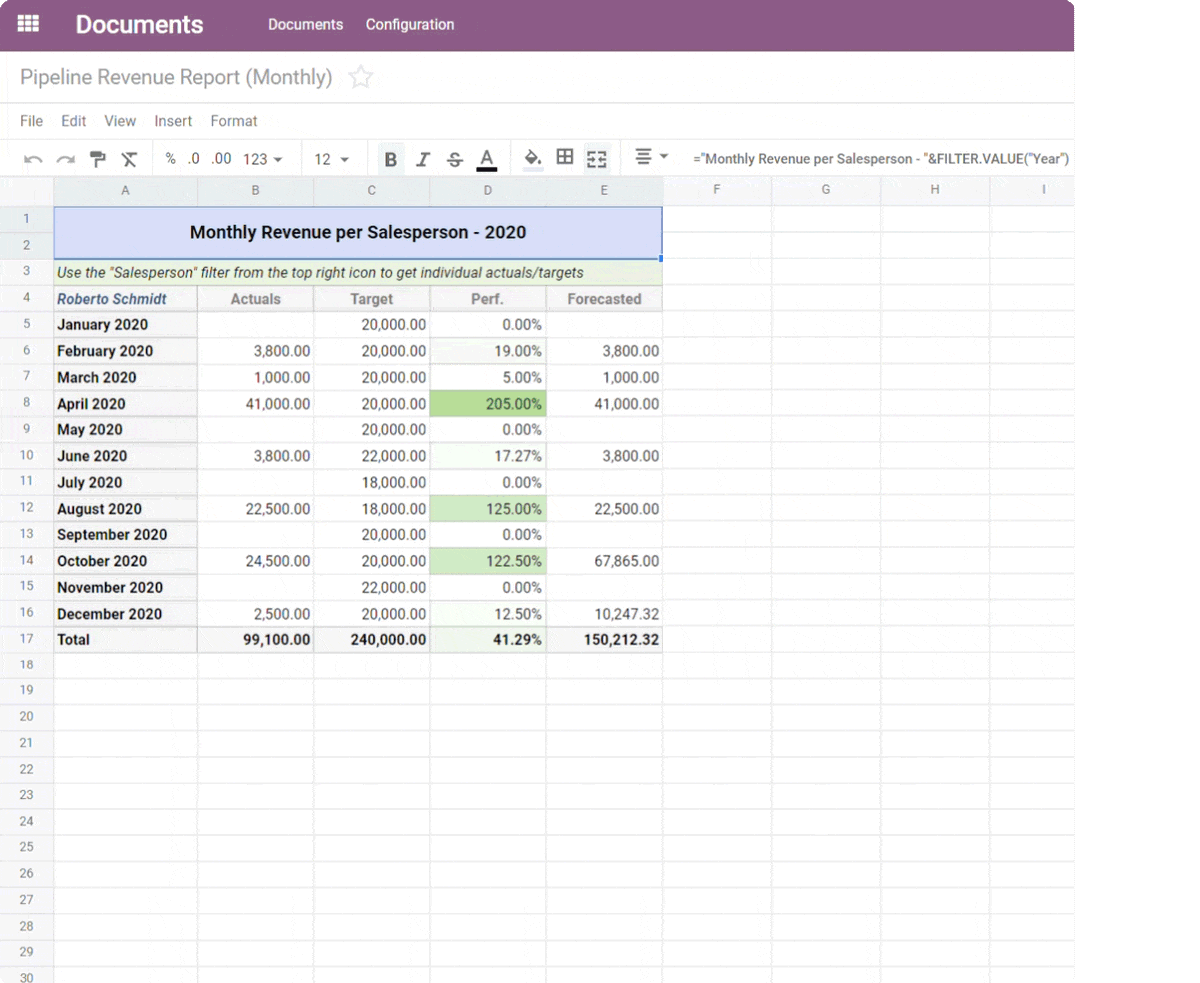1200x983 pixels.
Task: Click the redo arrow icon
Action: click(x=65, y=159)
